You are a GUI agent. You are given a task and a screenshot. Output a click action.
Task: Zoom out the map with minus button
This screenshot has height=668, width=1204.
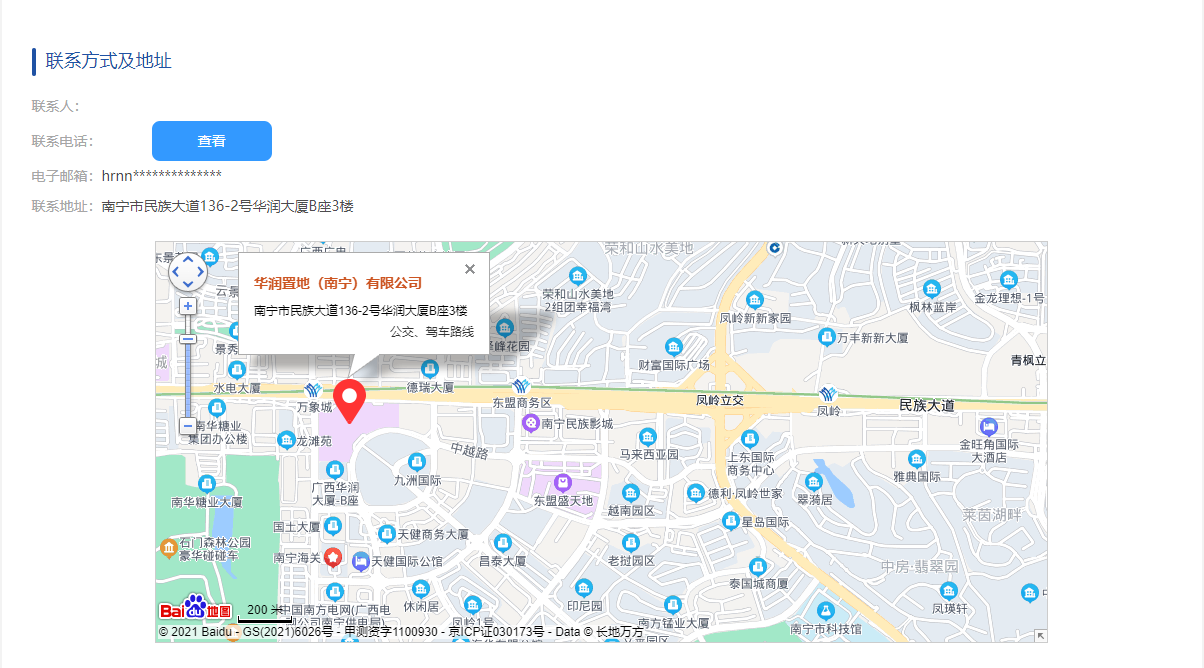point(187,426)
